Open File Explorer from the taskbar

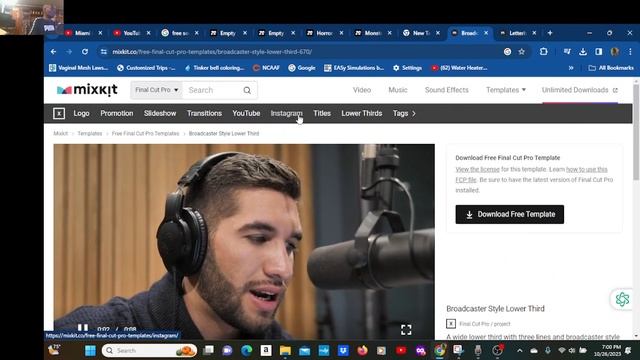click(x=285, y=350)
